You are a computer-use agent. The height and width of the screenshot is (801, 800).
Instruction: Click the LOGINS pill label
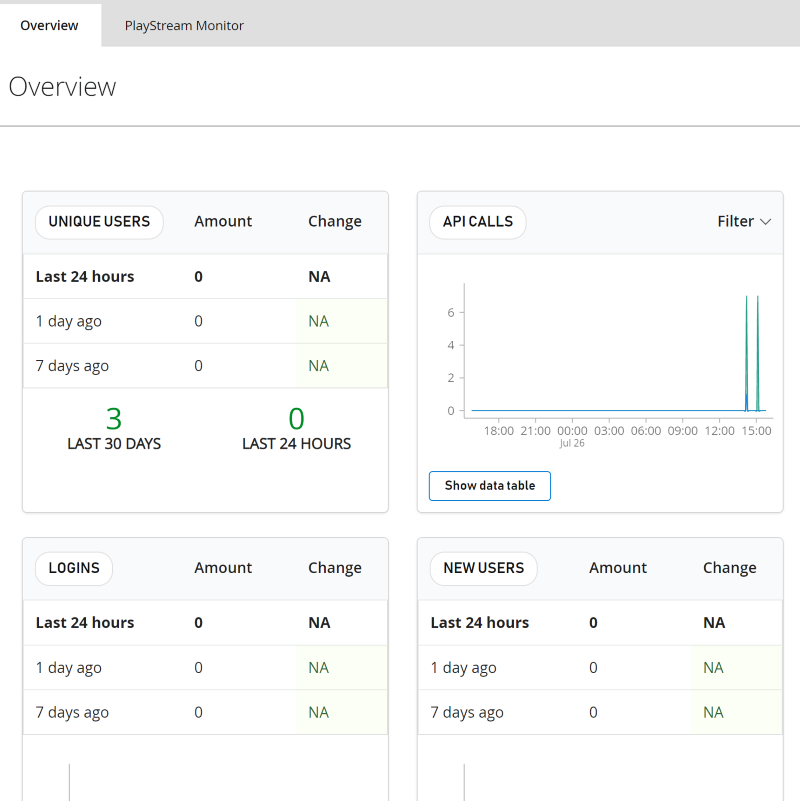point(74,568)
